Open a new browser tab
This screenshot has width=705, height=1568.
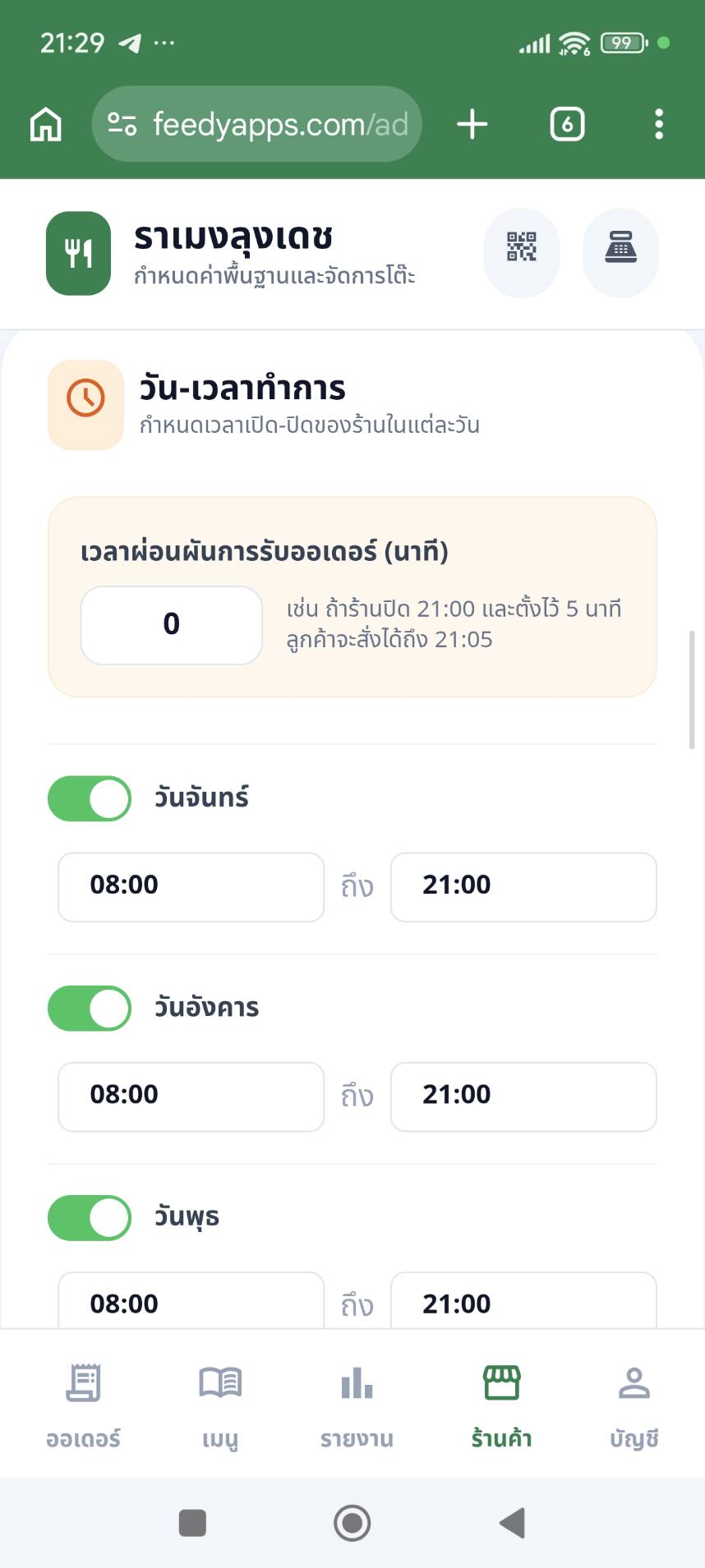click(x=472, y=125)
